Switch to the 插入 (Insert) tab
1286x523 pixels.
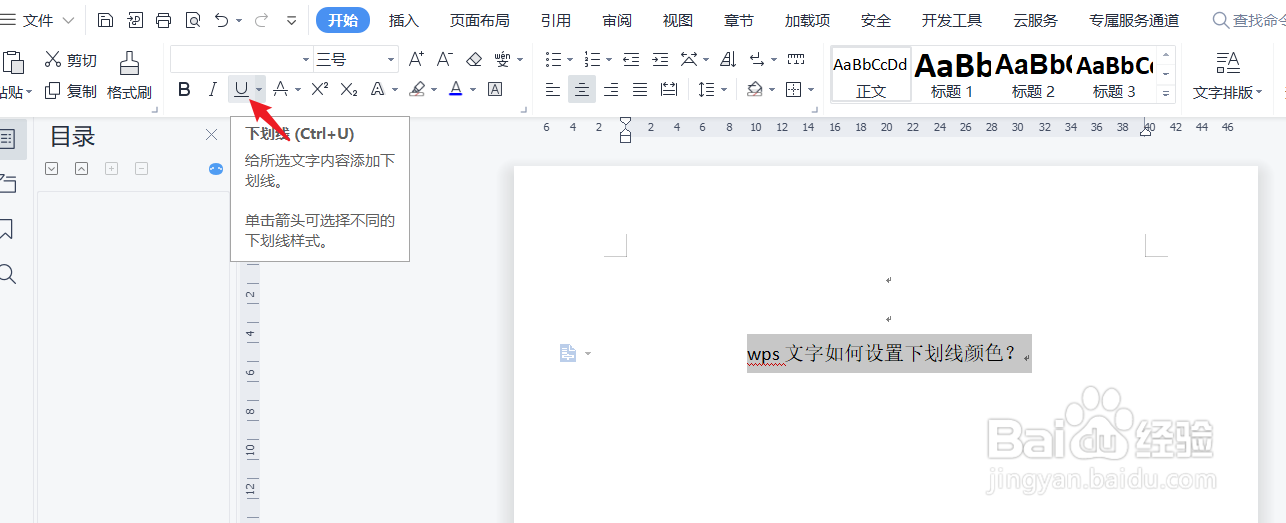click(x=404, y=20)
